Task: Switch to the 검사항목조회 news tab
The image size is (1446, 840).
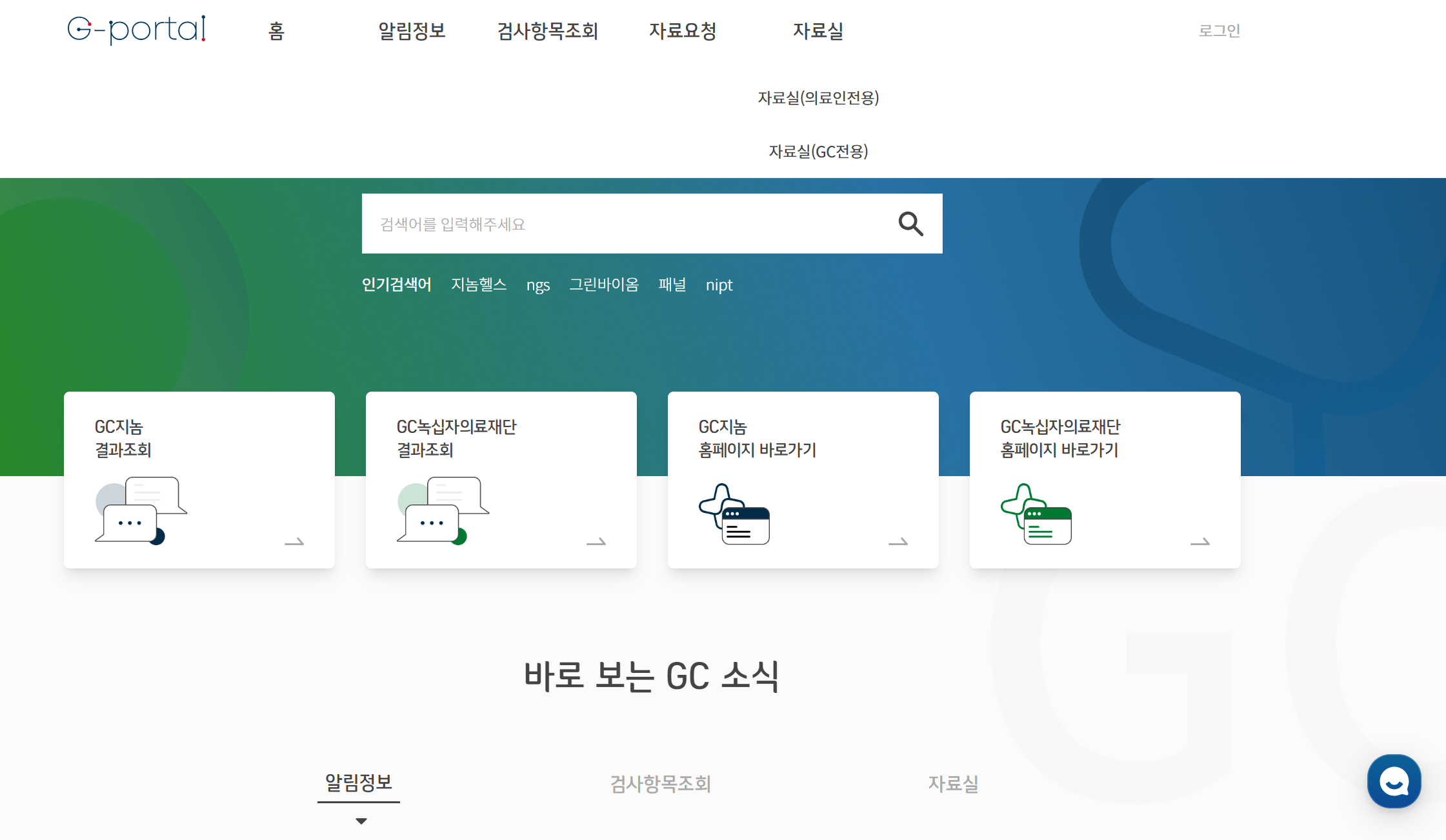Action: click(x=661, y=784)
